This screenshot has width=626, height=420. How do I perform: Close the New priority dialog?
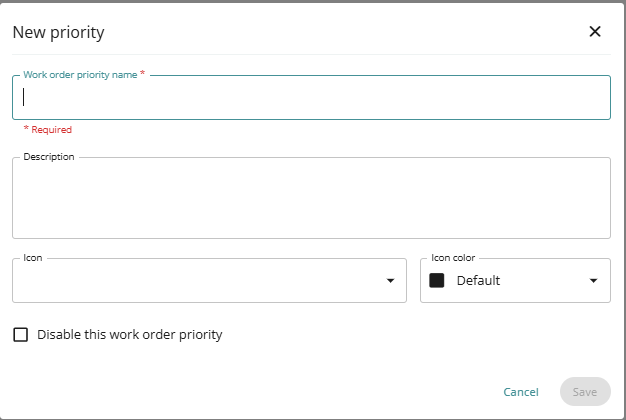click(x=595, y=31)
